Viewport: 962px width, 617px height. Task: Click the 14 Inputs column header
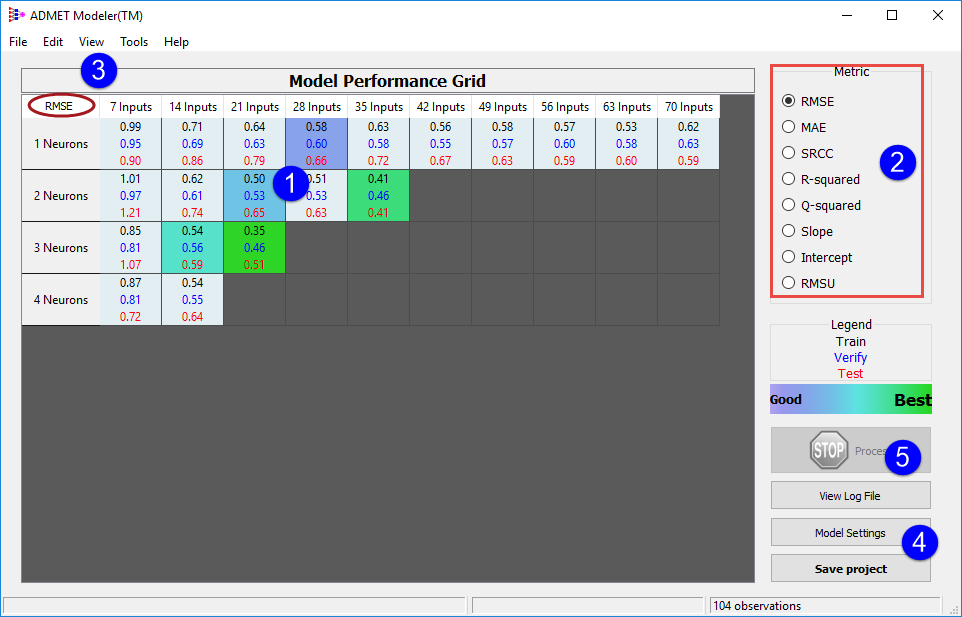[x=193, y=107]
